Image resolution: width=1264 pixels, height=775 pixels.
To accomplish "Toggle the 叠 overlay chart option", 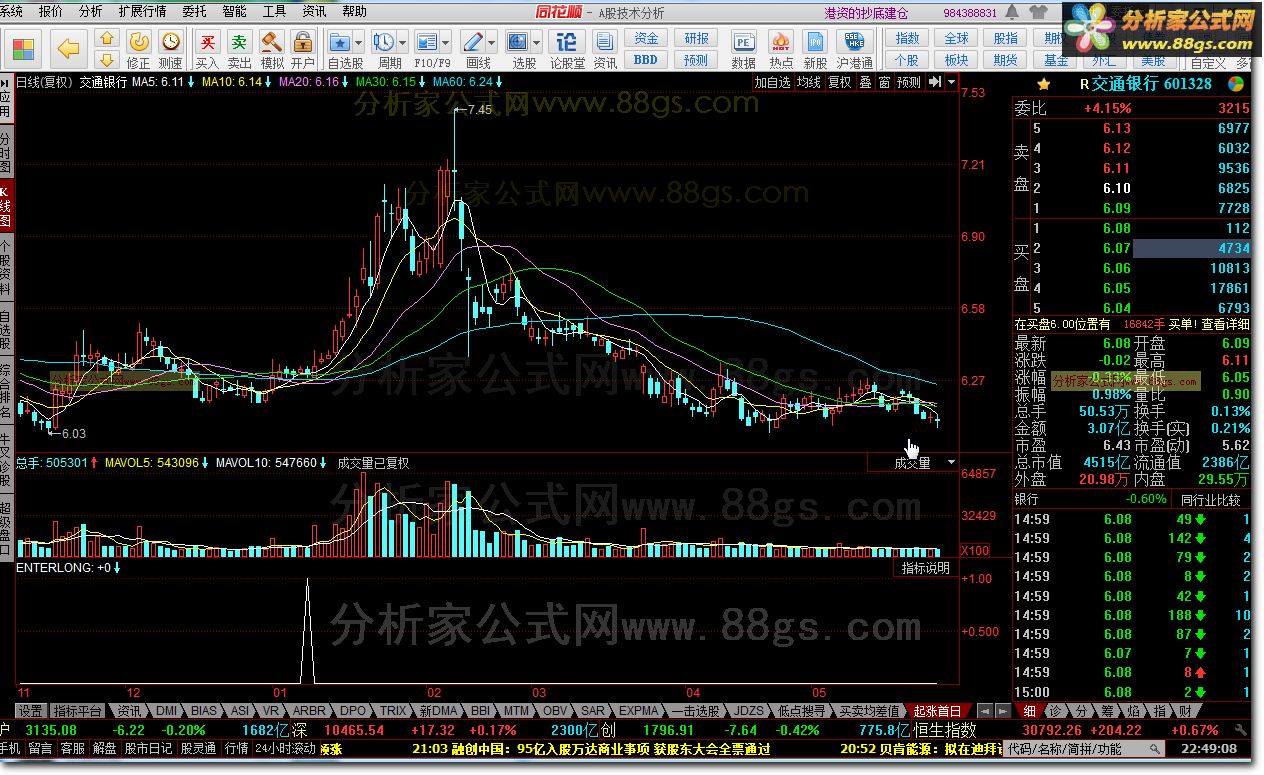I will click(x=866, y=82).
